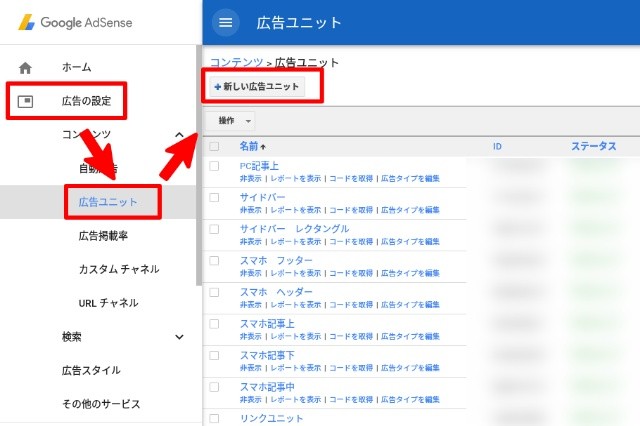Click コードを取得 under スマホ記事下
Viewport: 640px width, 426px height.
pyautogui.click(x=351, y=368)
